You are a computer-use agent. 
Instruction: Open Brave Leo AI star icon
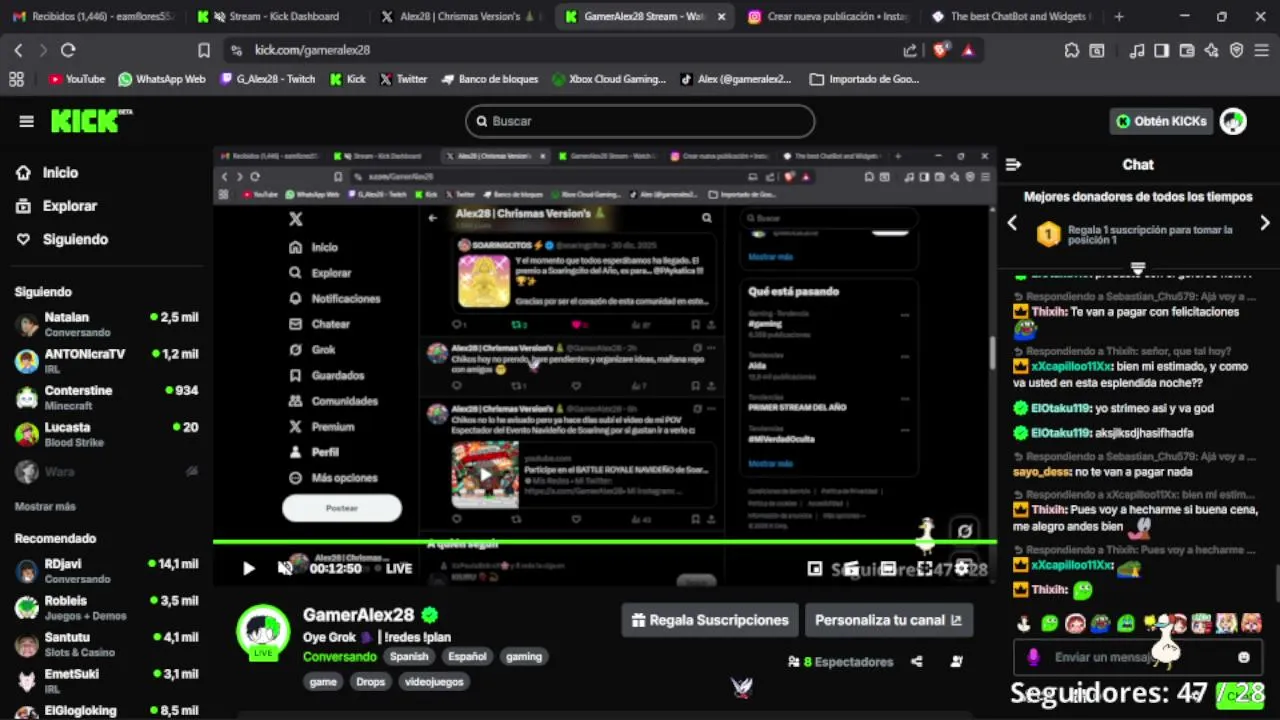click(1211, 50)
